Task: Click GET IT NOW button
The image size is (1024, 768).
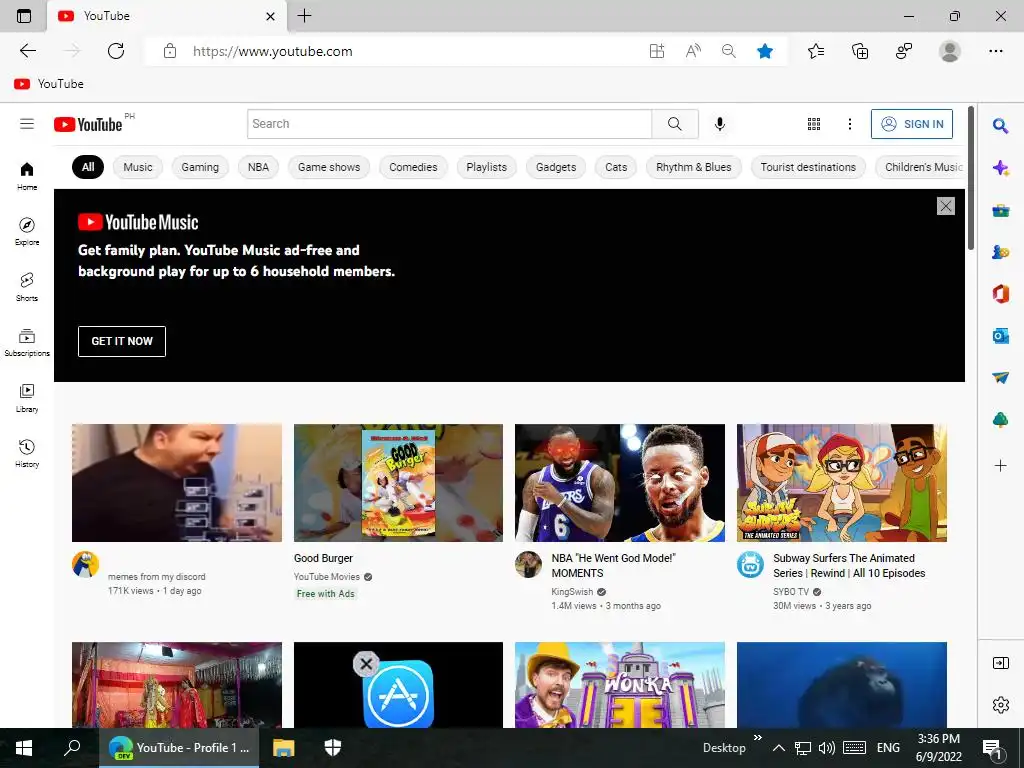Action: coord(121,341)
